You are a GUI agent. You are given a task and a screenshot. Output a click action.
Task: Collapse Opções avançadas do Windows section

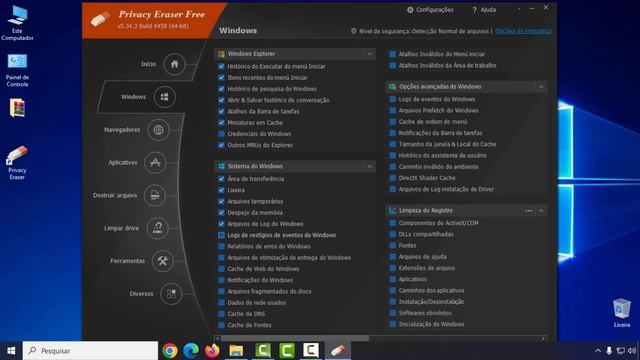541,87
